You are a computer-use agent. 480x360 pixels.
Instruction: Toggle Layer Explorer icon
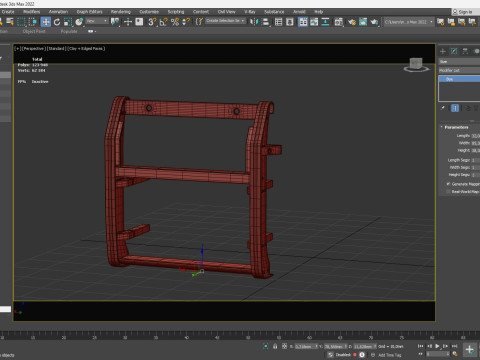(290, 22)
